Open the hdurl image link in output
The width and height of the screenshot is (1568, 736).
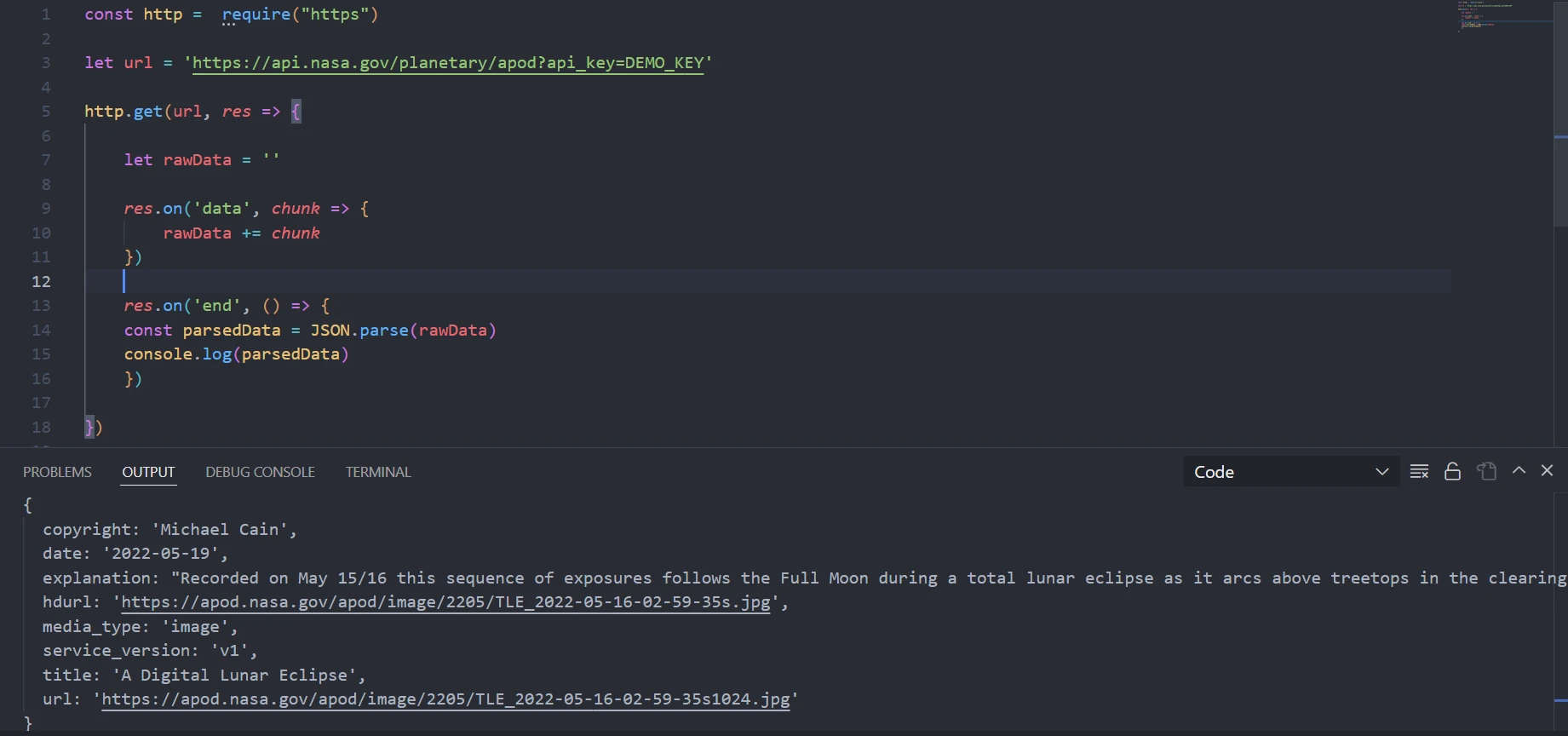445,602
